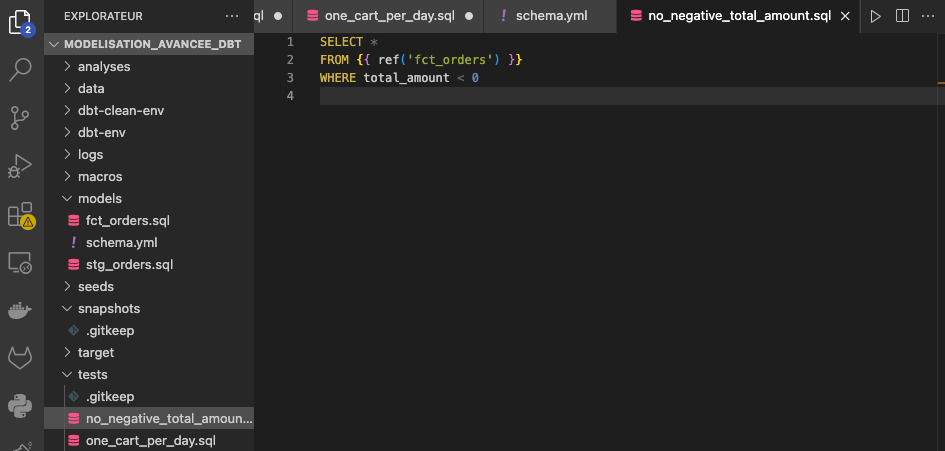
Task: Open .gitkeep under the tests folder
Action: pyautogui.click(x=149, y=397)
